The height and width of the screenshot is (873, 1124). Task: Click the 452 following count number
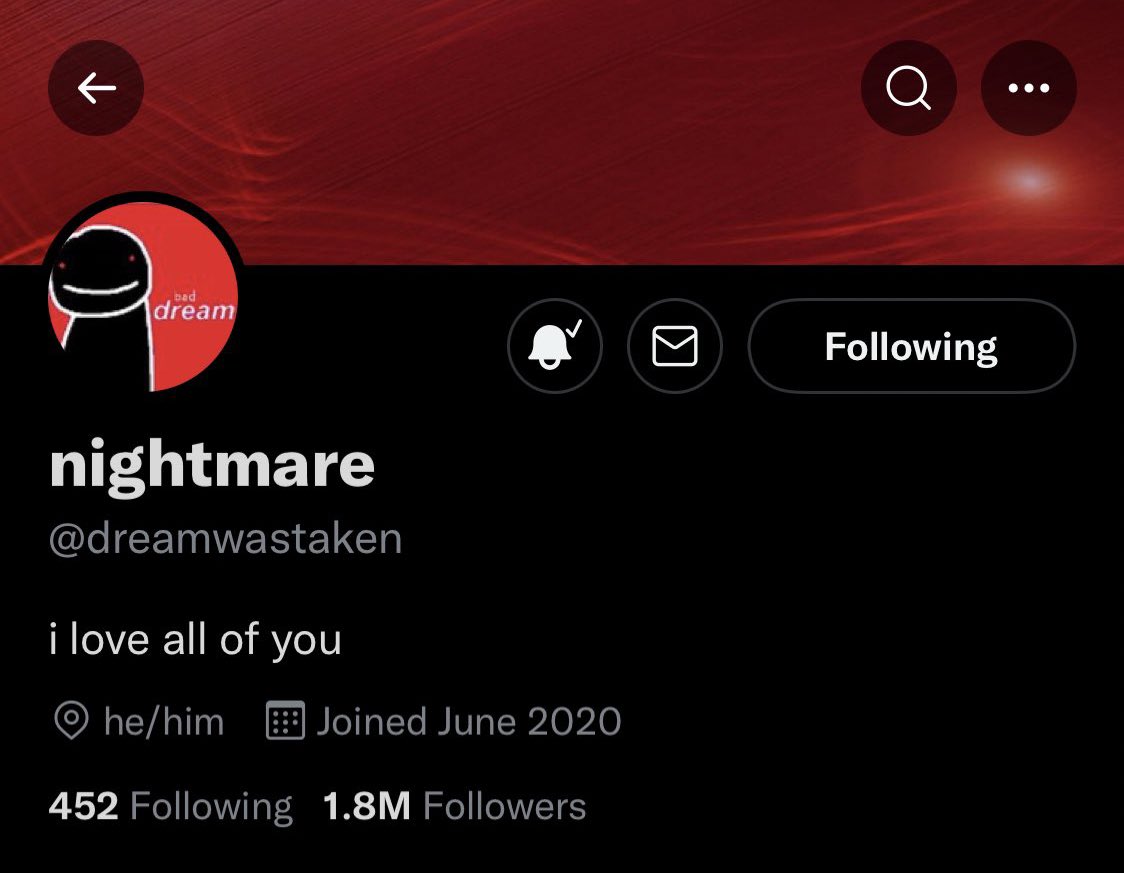83,806
